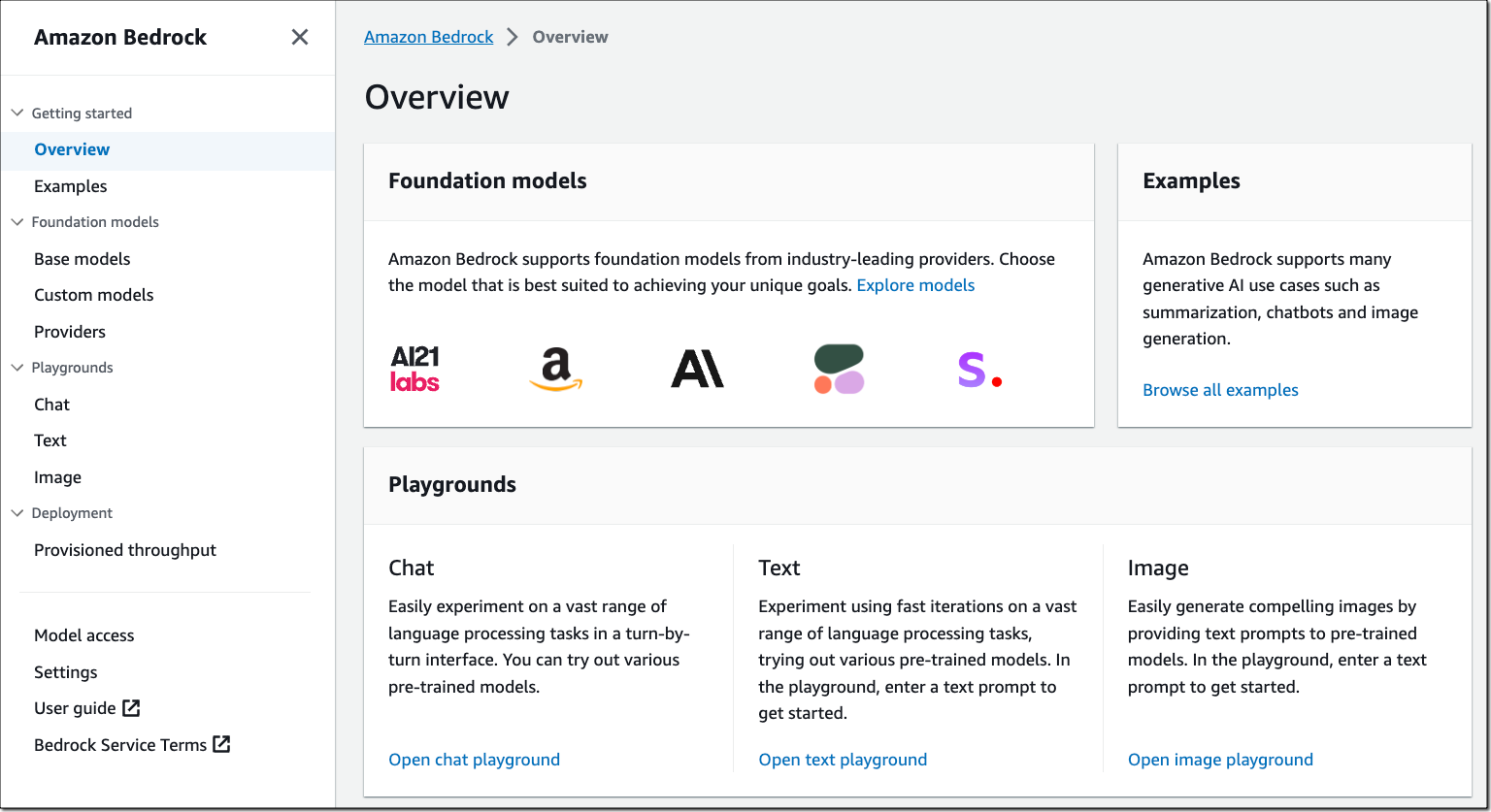Select Base models in sidebar
The height and width of the screenshot is (812, 1491).
click(82, 259)
